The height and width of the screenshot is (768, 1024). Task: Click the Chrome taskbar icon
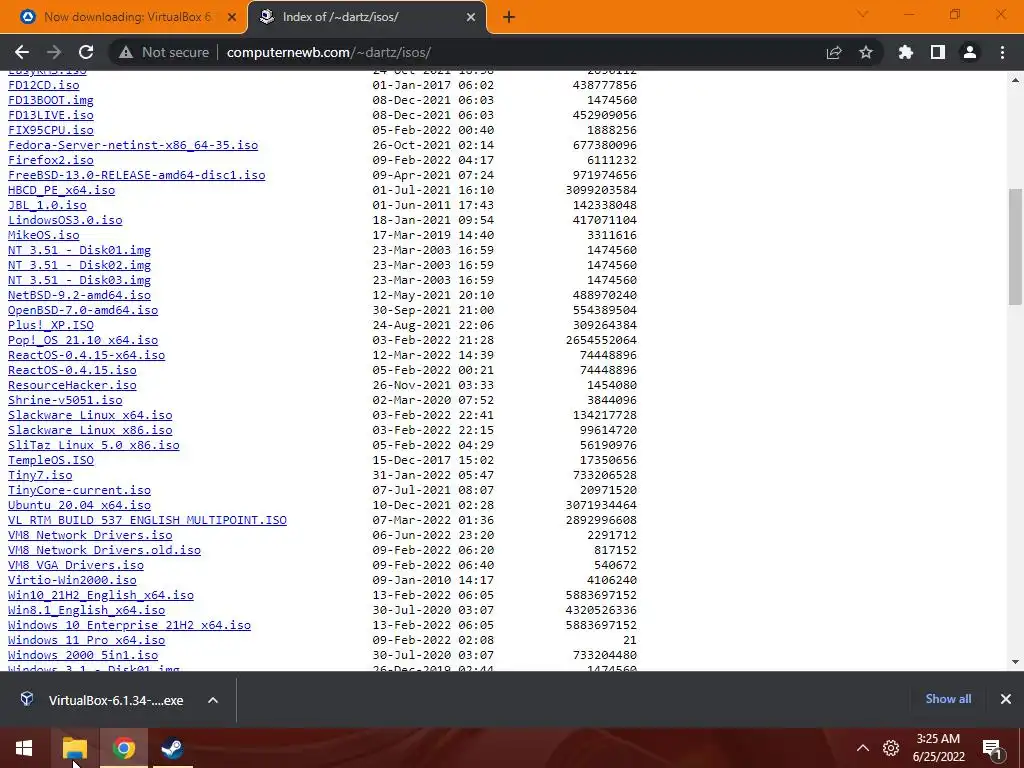(123, 748)
